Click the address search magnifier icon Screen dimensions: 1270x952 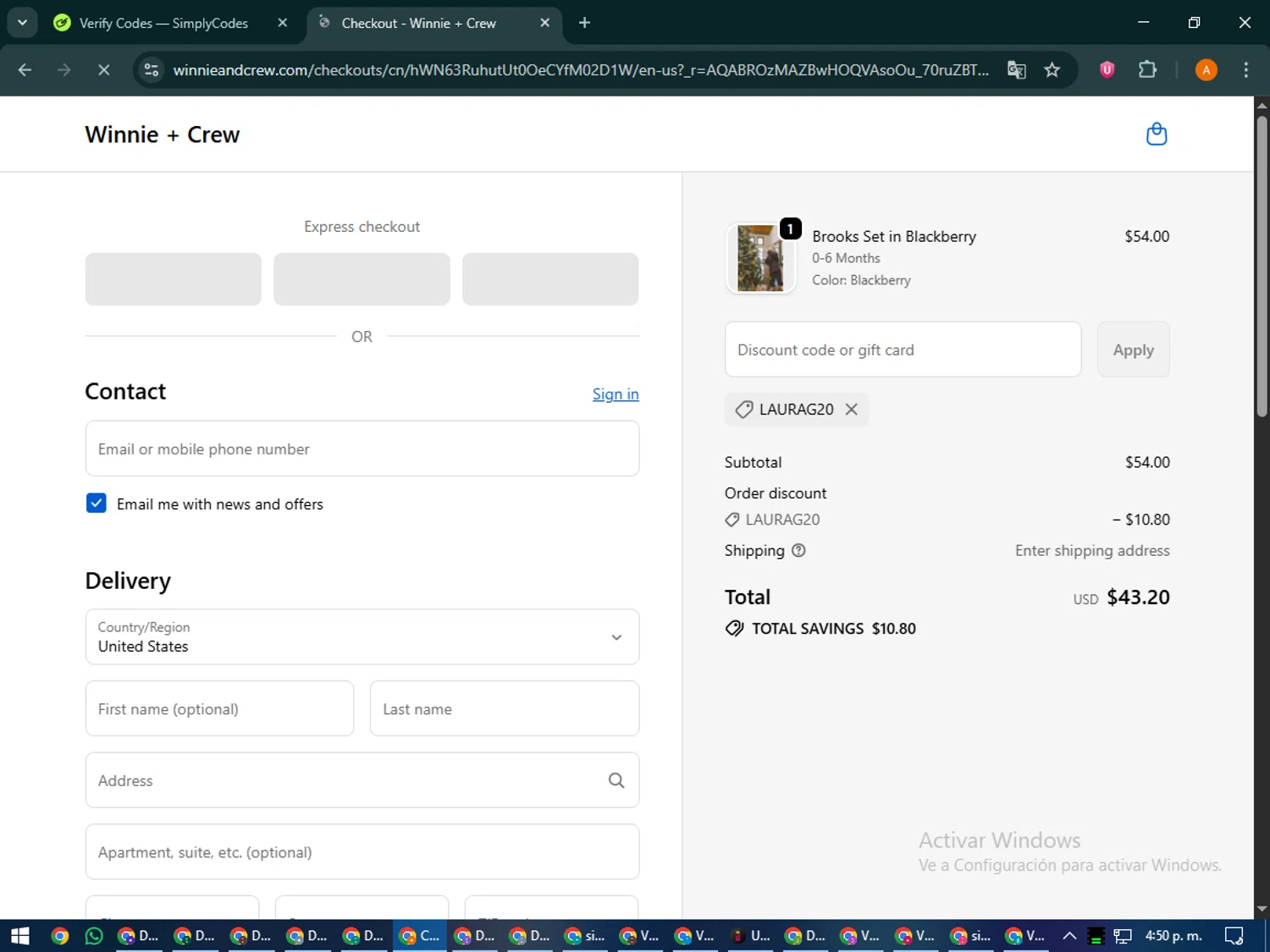[x=616, y=780]
